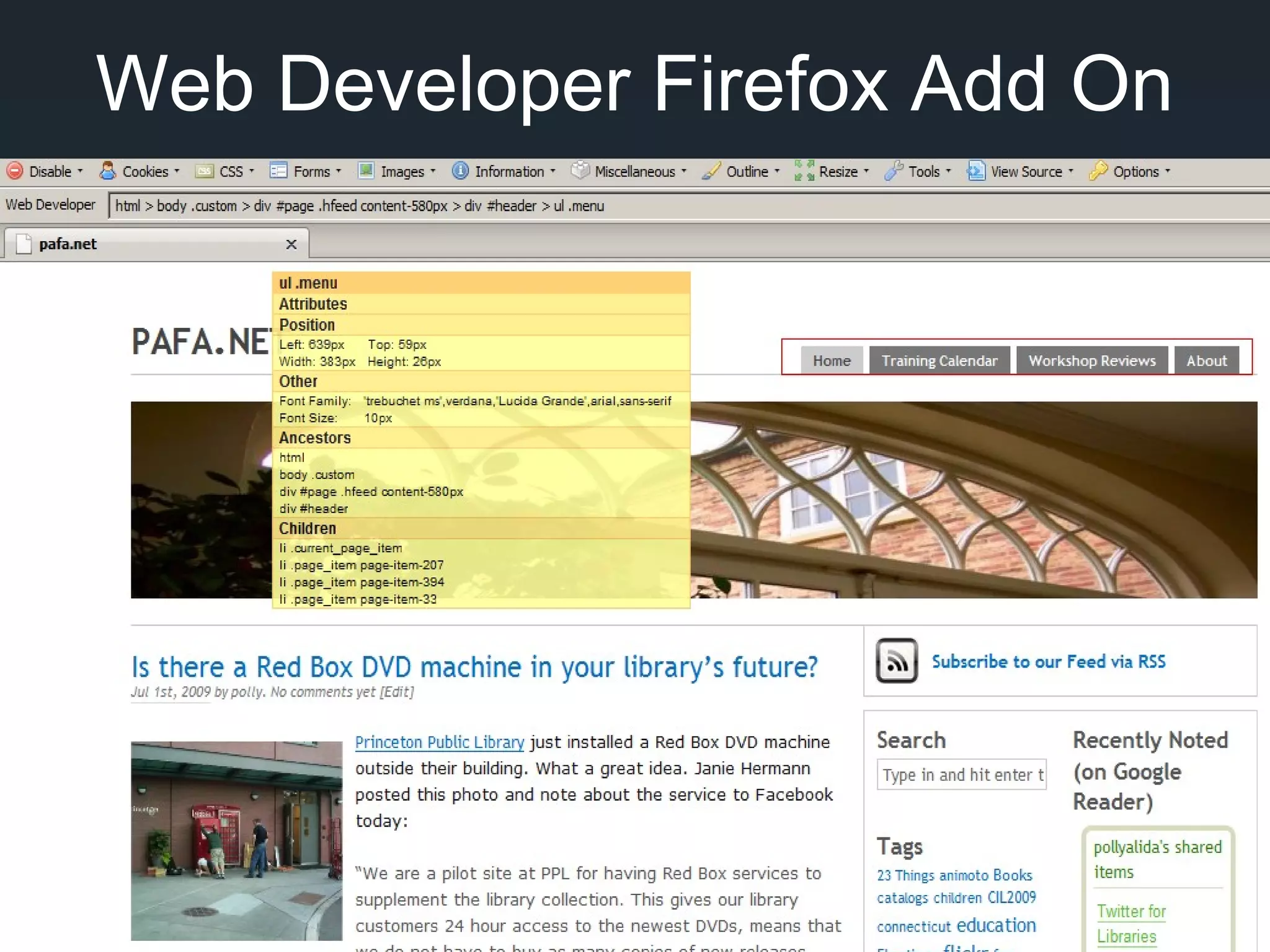1270x952 pixels.
Task: Open the Twitter for Libraries link
Action: click(1131, 923)
